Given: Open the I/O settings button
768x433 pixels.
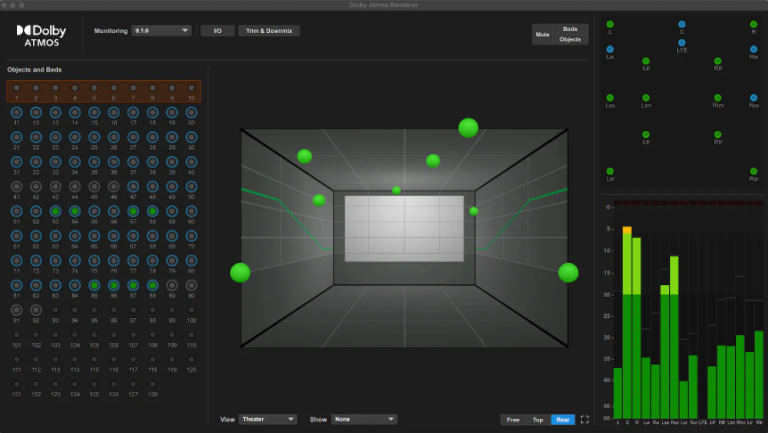Looking at the screenshot, I should coord(216,31).
